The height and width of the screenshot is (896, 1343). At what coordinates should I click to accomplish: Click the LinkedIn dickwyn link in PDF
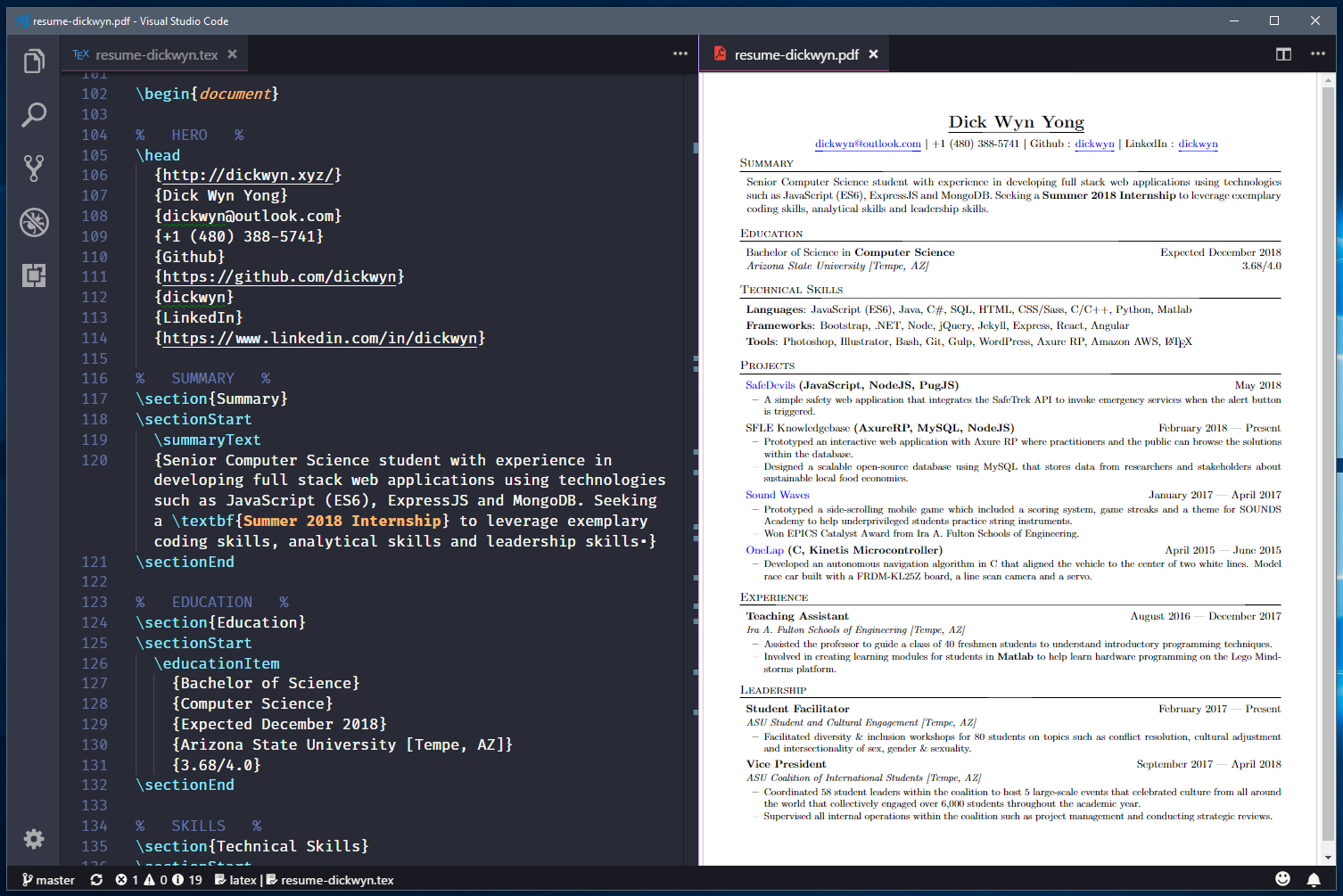[1198, 144]
